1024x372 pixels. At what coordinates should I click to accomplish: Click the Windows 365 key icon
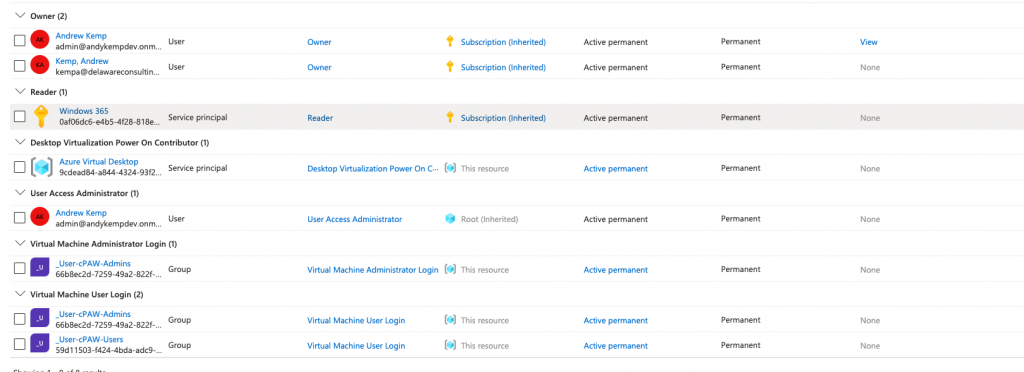[x=40, y=117]
